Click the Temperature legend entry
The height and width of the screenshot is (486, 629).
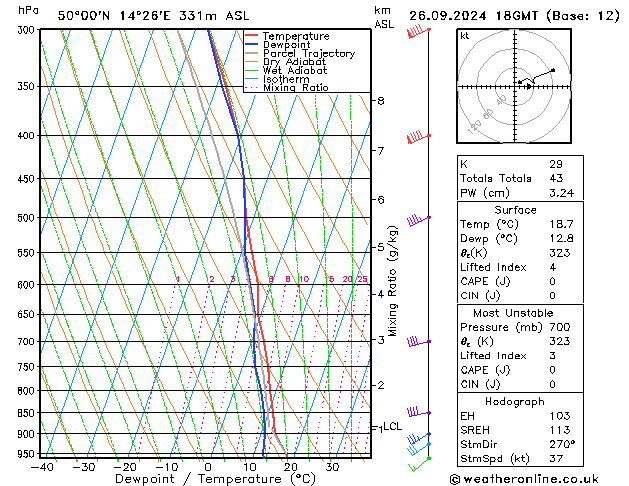coord(295,36)
